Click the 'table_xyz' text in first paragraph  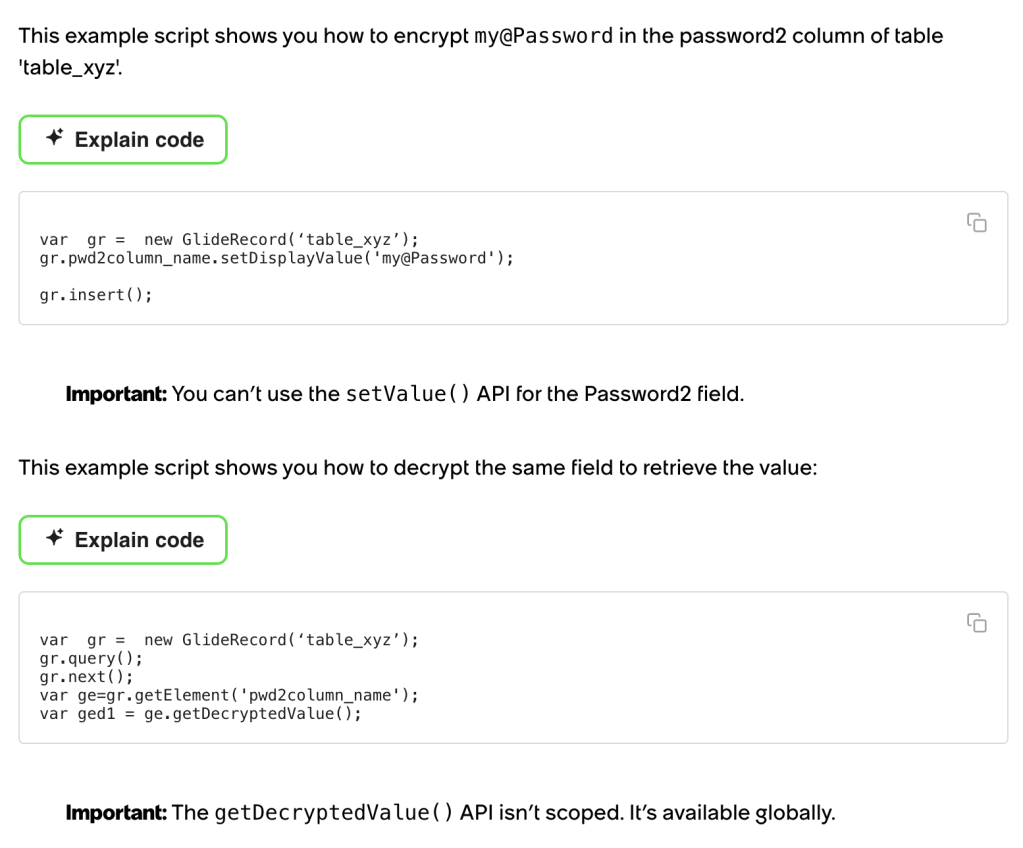pos(70,67)
